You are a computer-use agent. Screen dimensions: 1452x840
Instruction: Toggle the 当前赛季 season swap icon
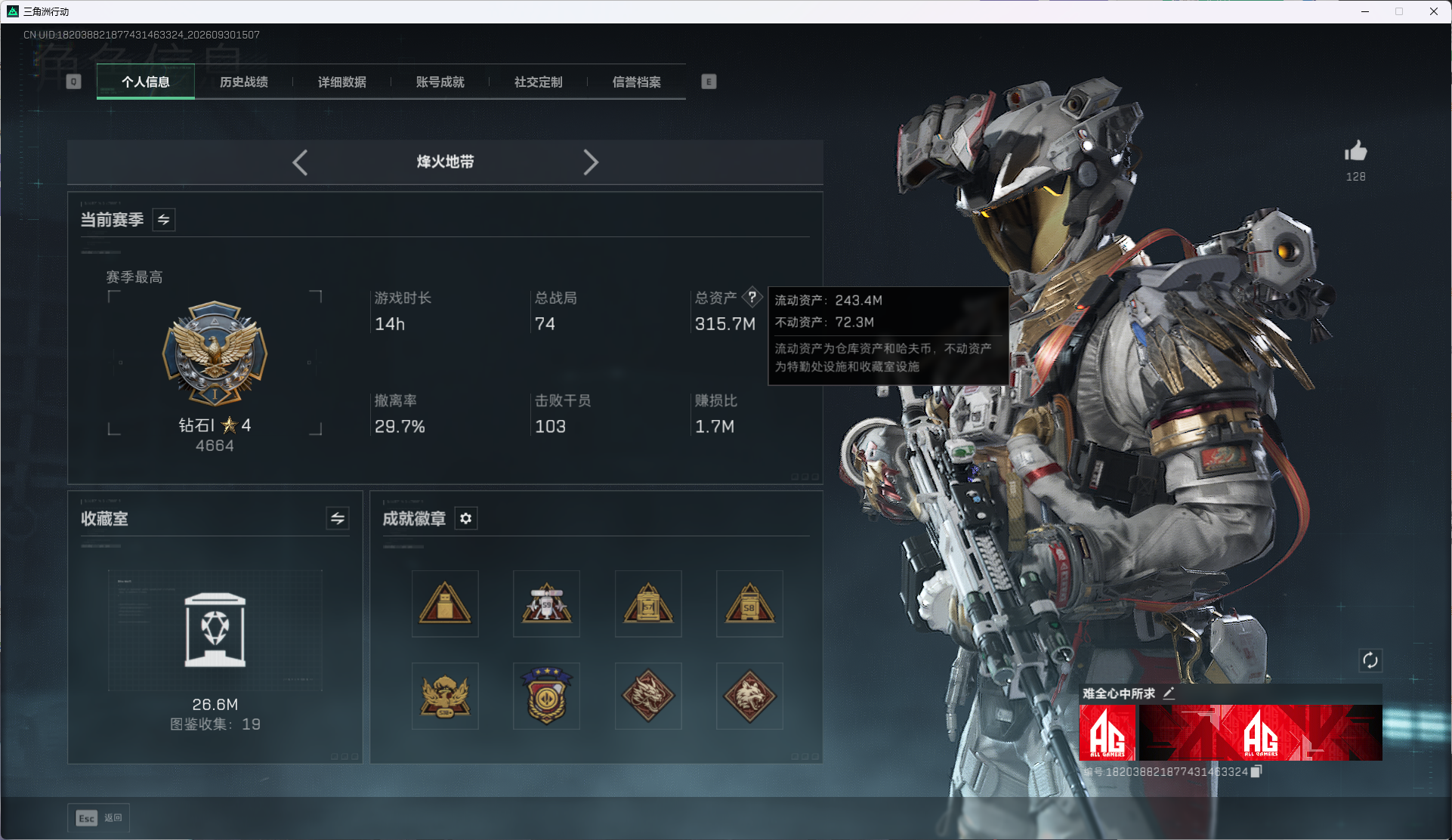point(164,220)
